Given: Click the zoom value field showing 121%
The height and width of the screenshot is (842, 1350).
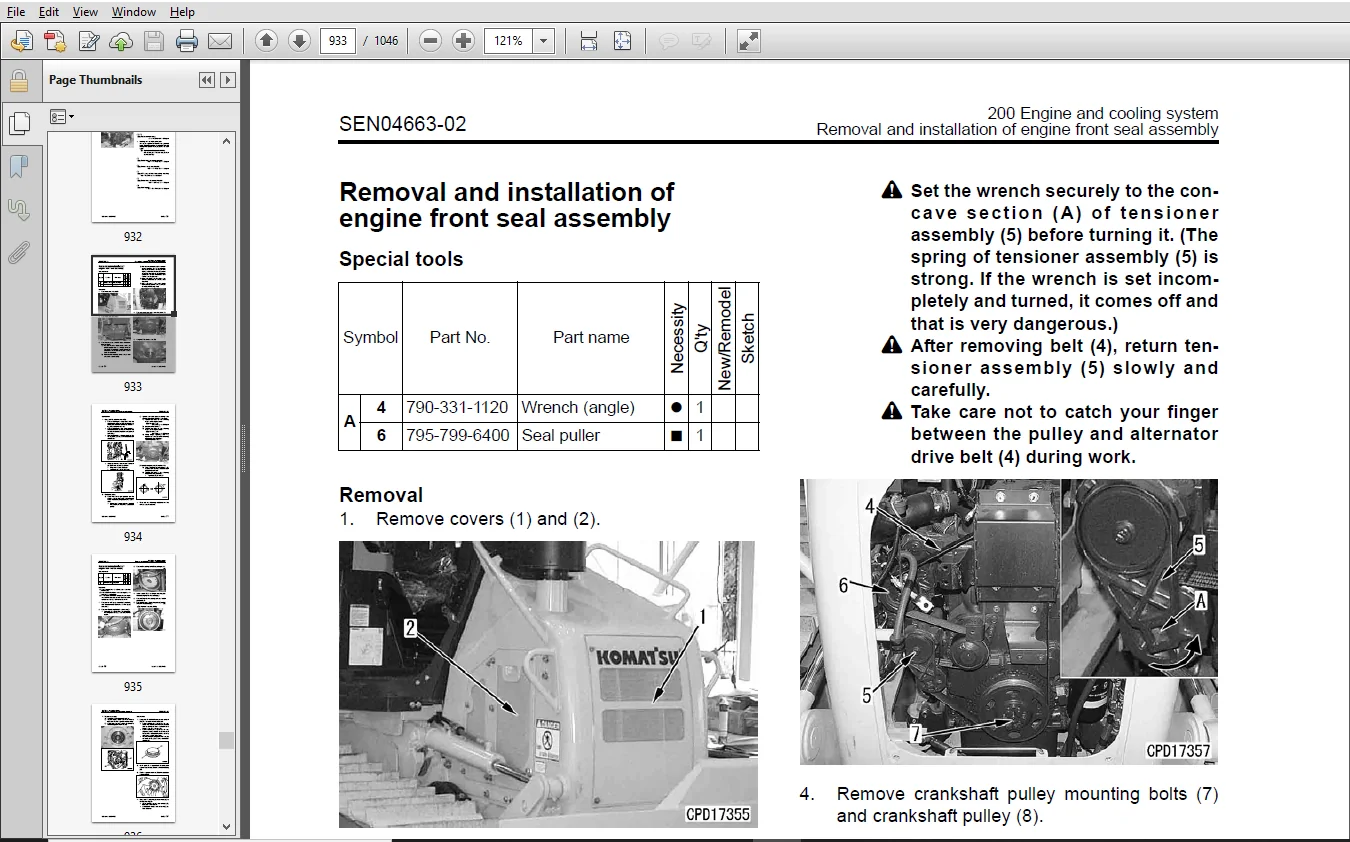Looking at the screenshot, I should (509, 41).
